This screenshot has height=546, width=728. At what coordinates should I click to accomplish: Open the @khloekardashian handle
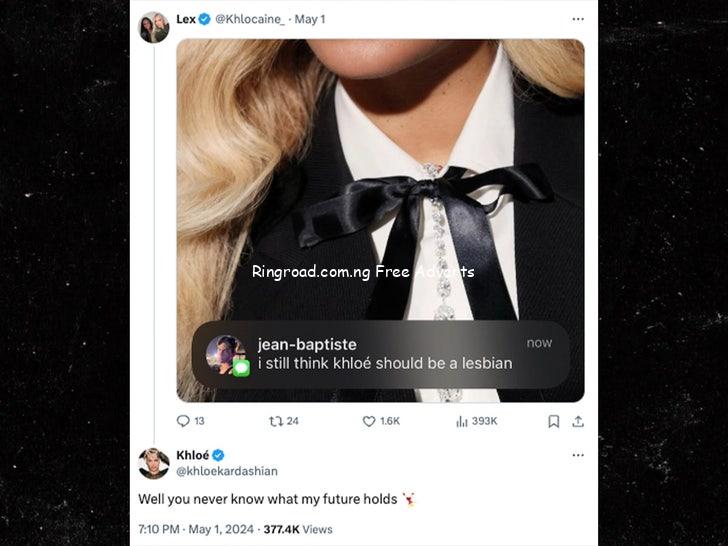[227, 471]
